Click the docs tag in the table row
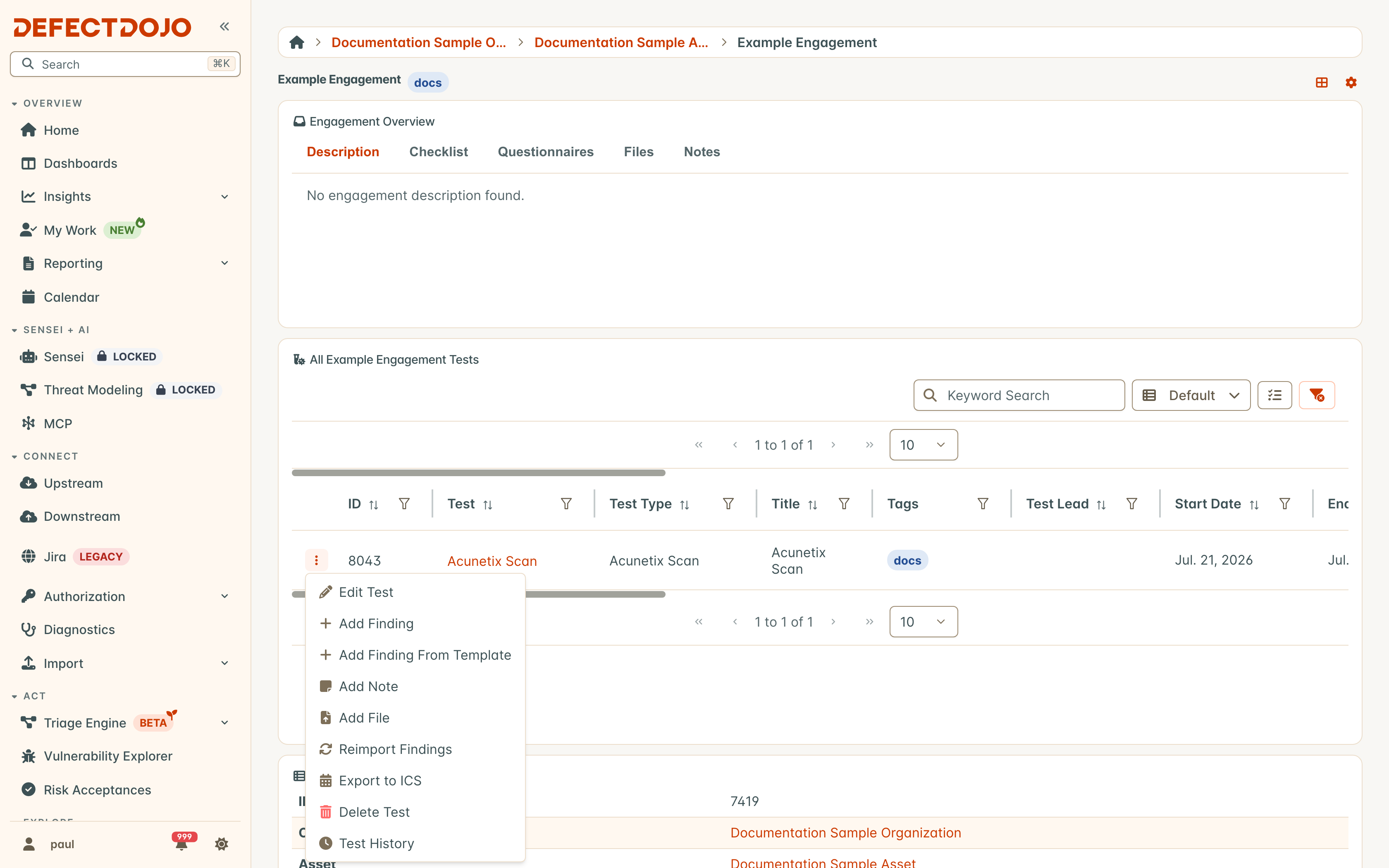This screenshot has height=868, width=1389. [907, 560]
